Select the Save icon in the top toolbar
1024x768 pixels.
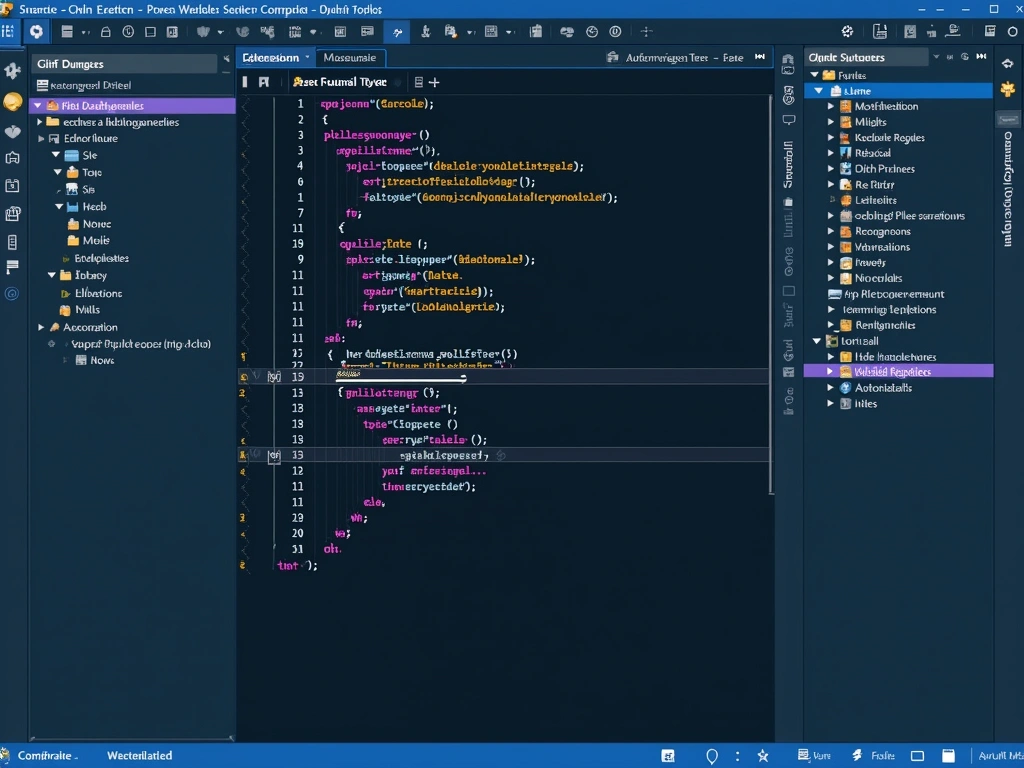[66, 31]
